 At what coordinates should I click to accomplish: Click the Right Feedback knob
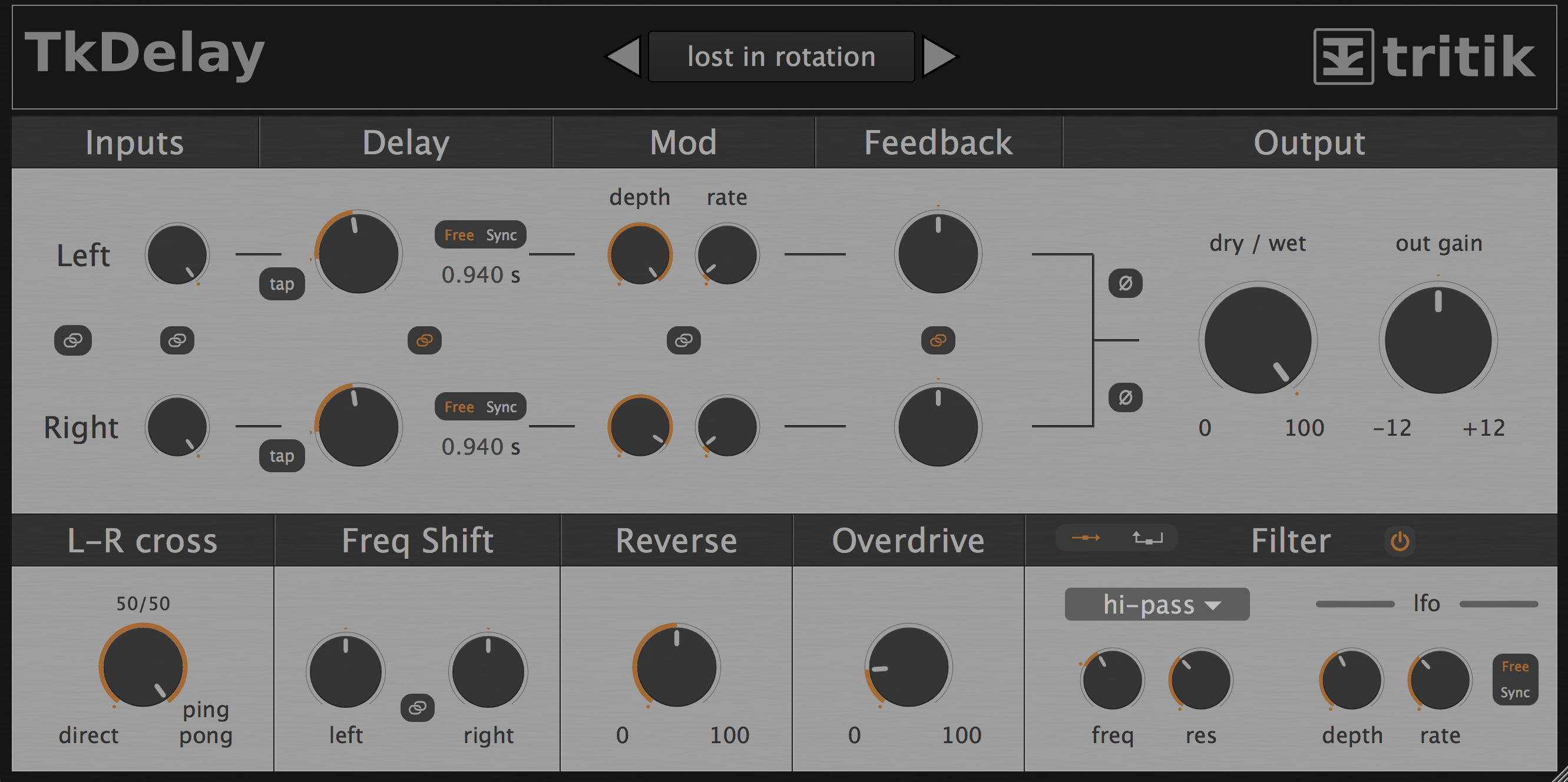click(938, 426)
